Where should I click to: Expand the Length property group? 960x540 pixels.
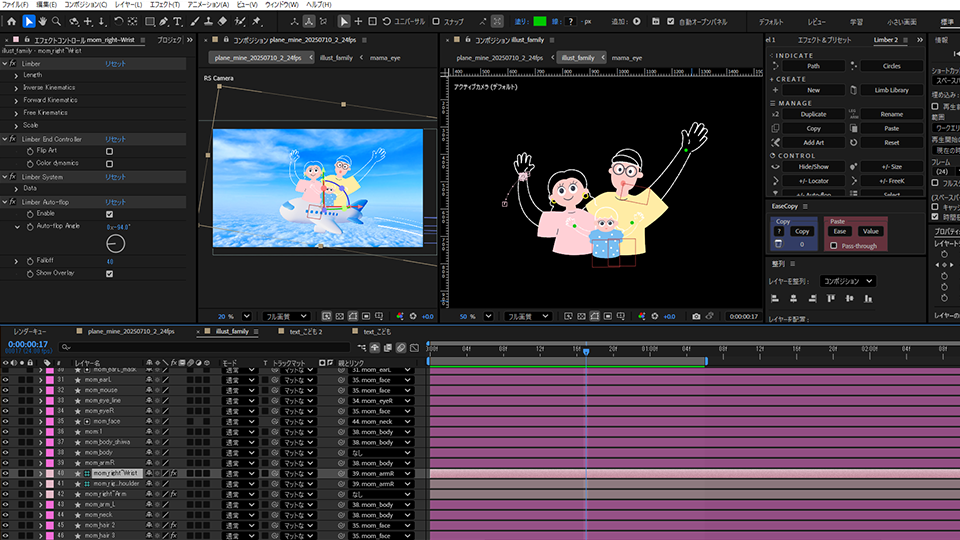click(x=17, y=75)
